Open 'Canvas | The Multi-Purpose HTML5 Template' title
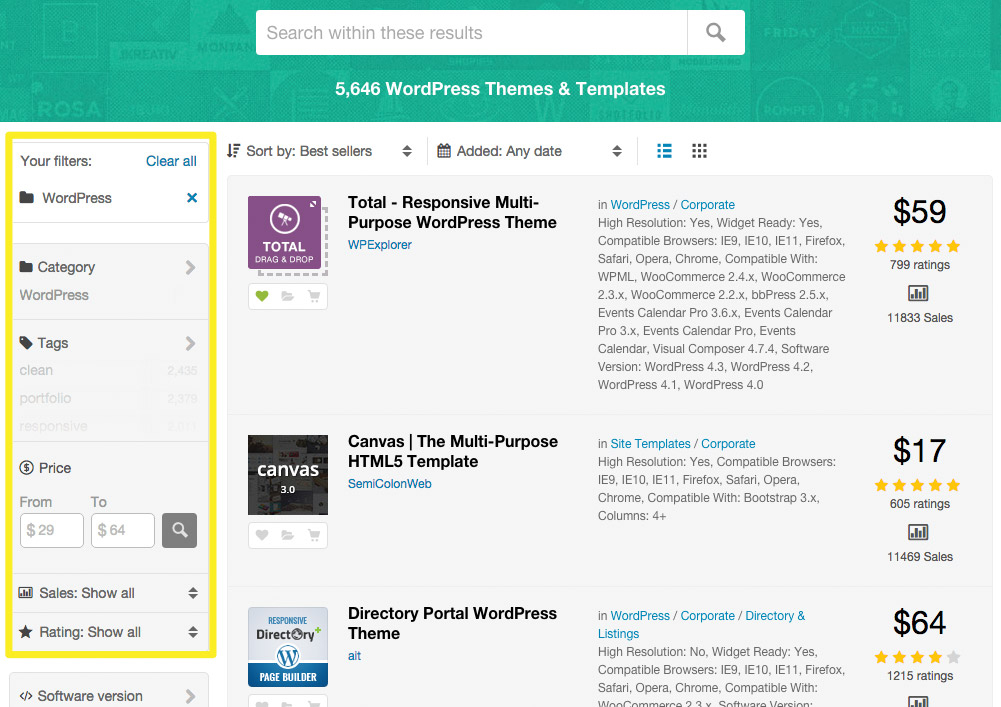 453,452
